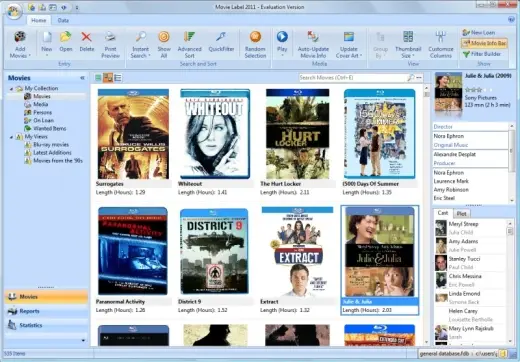Select the District 9 cover thumbnail
520x362 pixels.
214,251
